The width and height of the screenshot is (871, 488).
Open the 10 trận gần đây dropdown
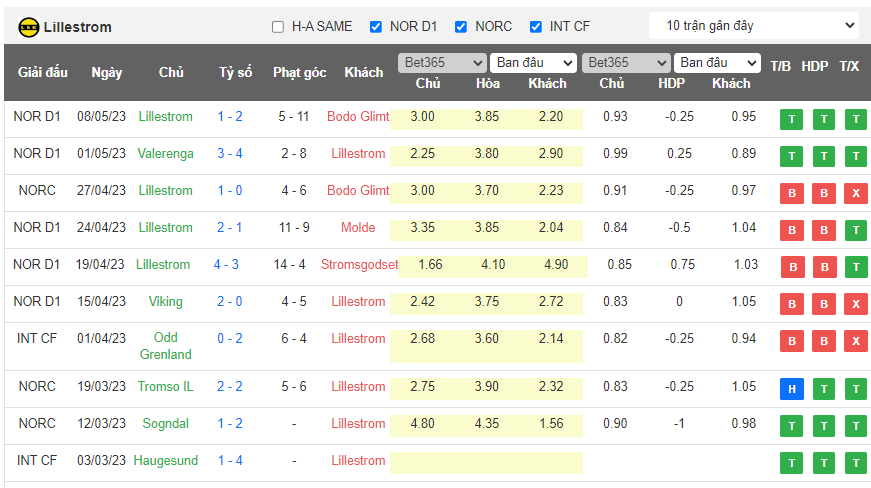753,25
